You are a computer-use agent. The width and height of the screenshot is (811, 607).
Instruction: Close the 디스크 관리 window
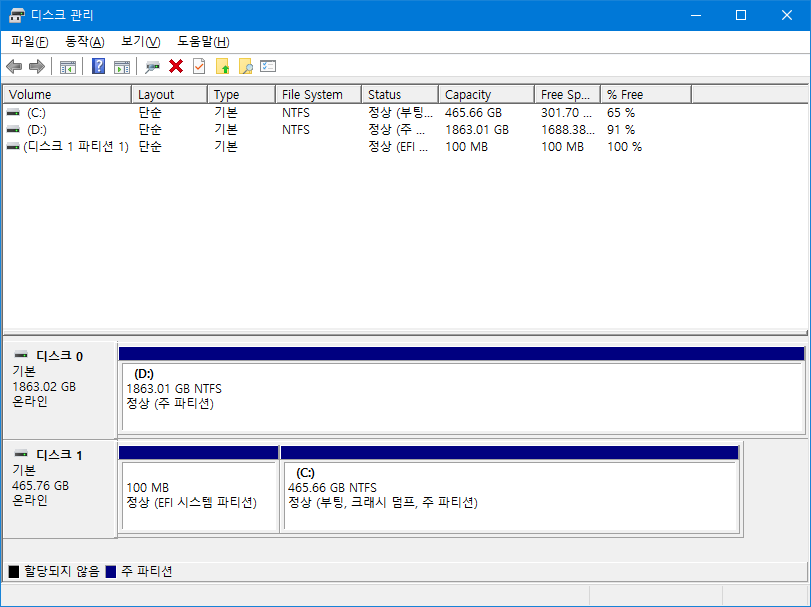pyautogui.click(x=787, y=15)
